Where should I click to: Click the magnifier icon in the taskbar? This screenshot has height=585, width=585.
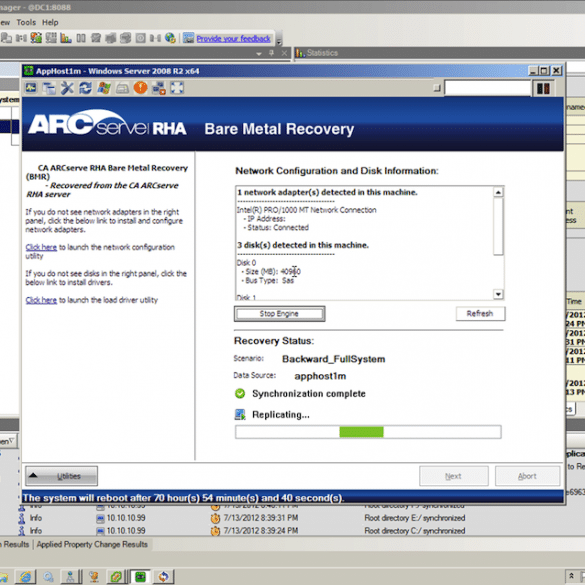[x=49, y=577]
